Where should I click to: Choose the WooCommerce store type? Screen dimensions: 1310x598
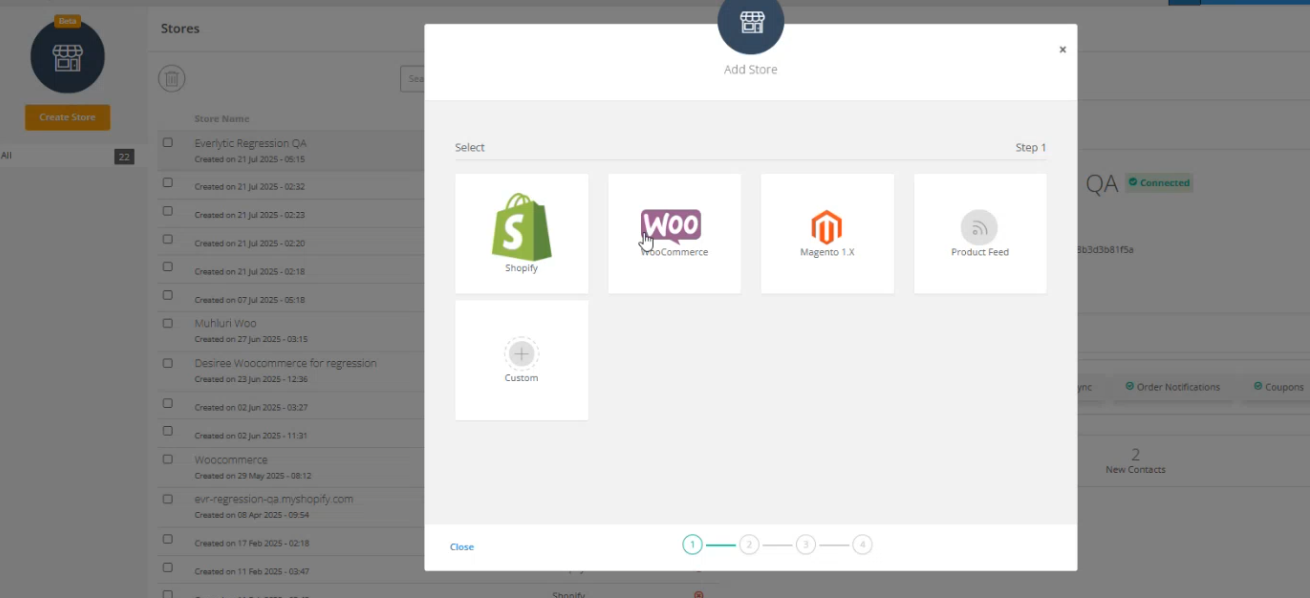coord(674,233)
